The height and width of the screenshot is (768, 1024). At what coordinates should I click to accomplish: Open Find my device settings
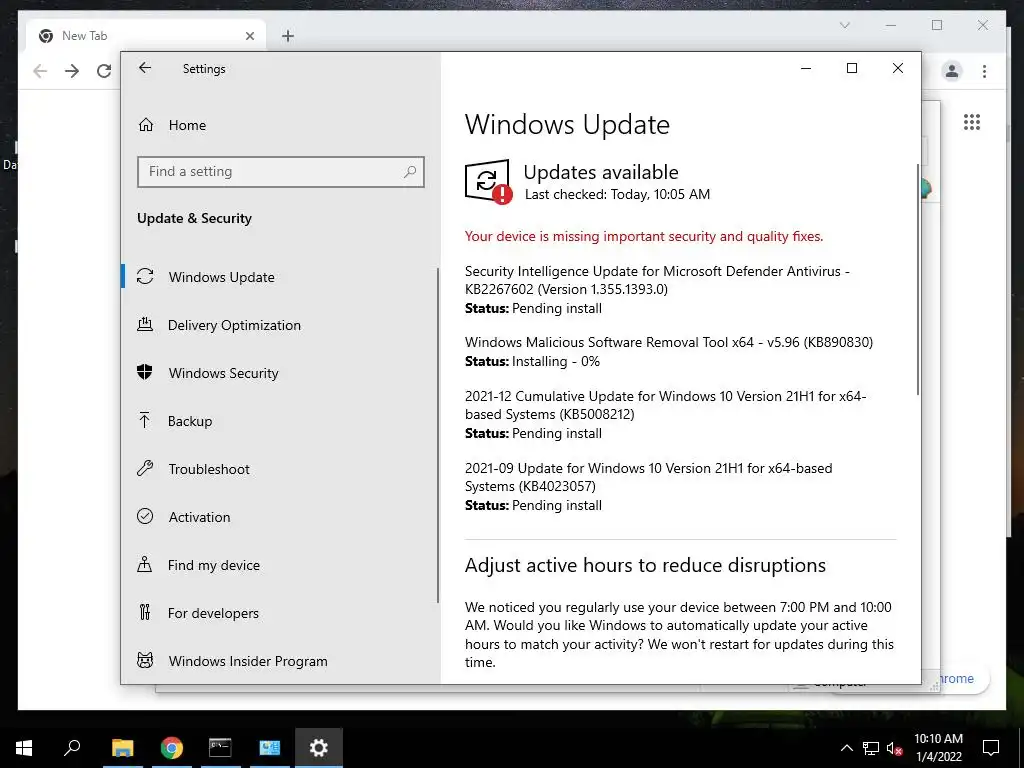click(x=214, y=565)
